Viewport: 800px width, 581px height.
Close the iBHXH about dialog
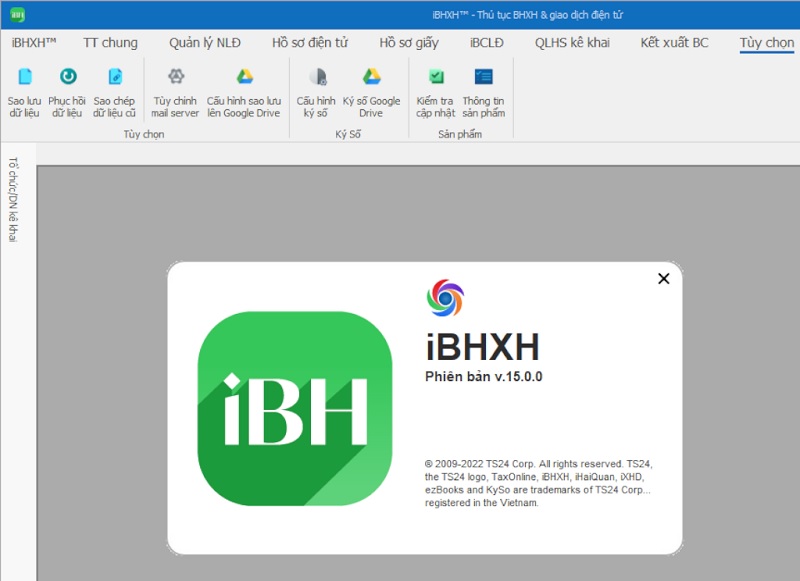coord(664,279)
